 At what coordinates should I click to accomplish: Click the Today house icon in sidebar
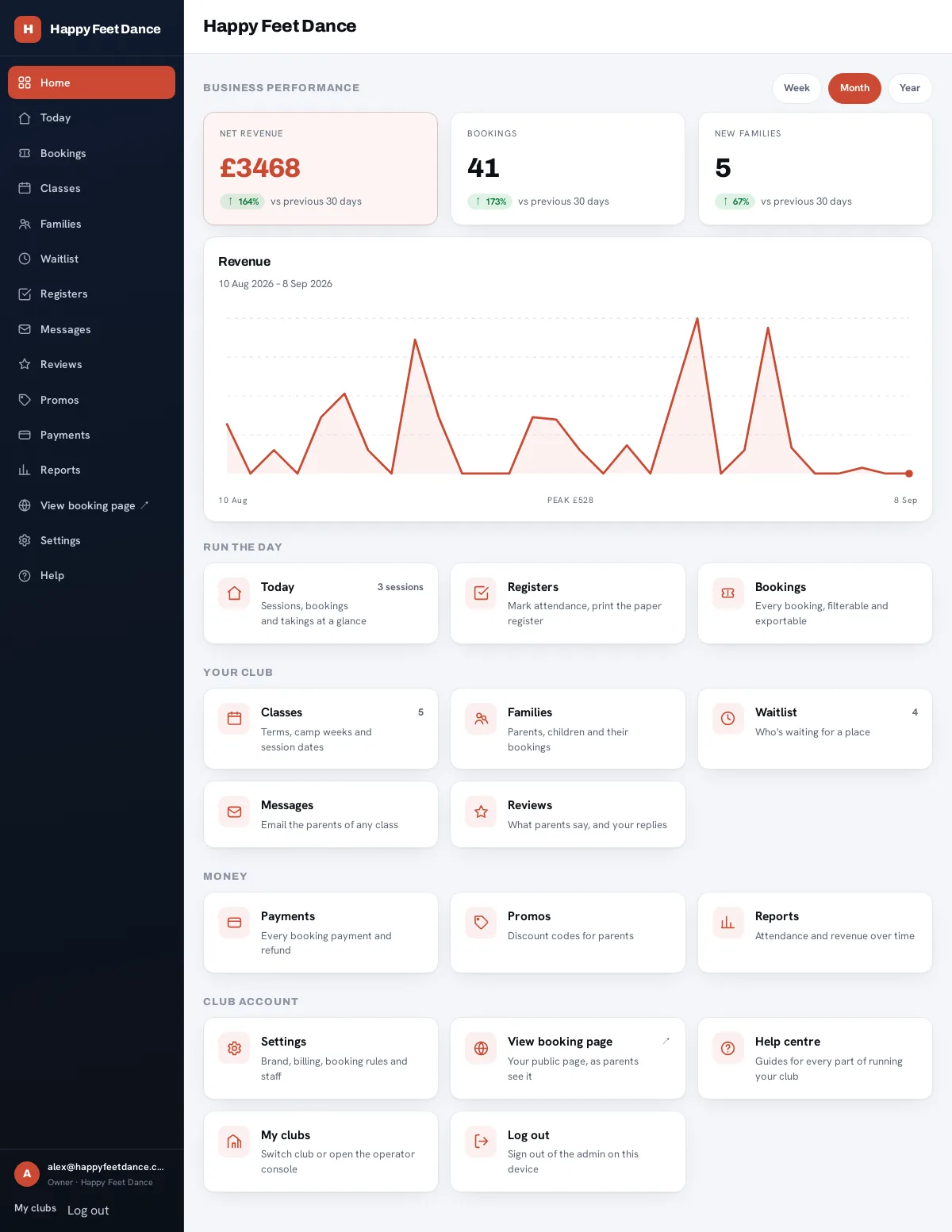tap(25, 117)
